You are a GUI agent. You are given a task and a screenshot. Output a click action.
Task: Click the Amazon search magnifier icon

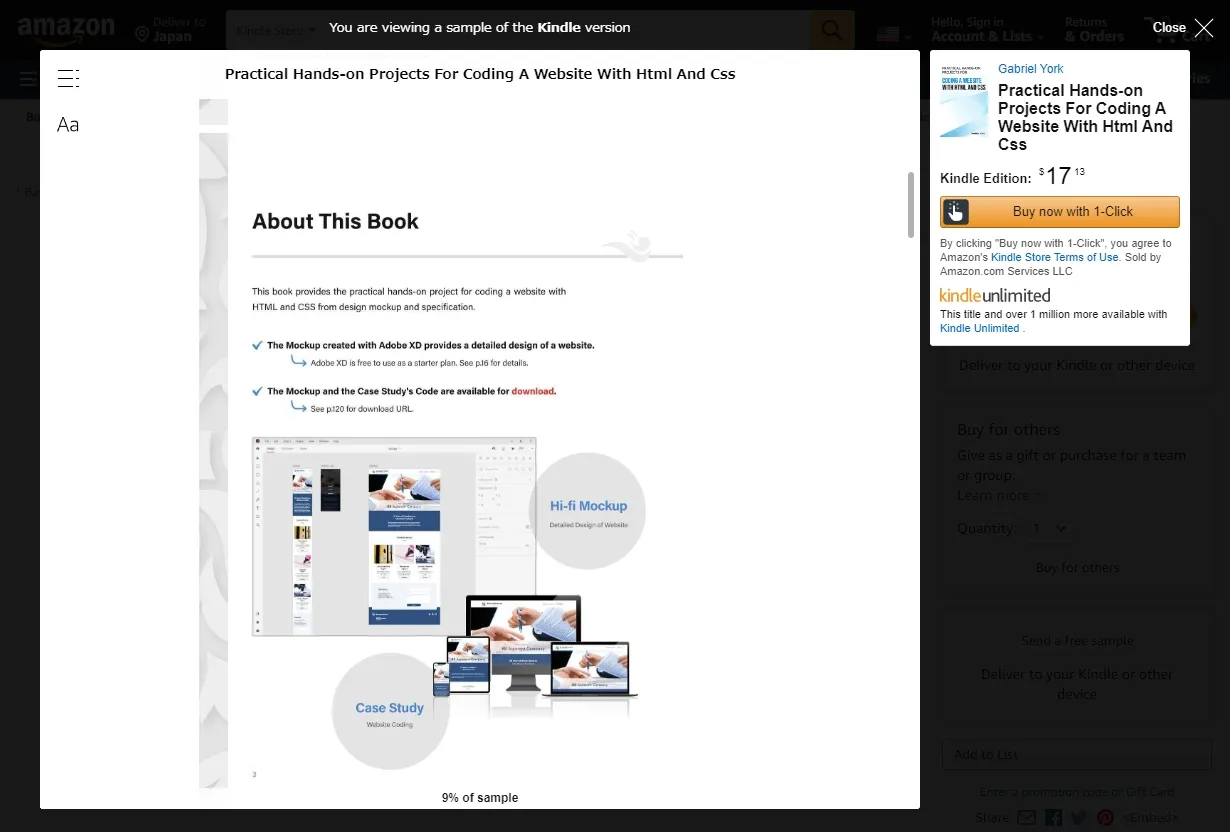tap(832, 31)
